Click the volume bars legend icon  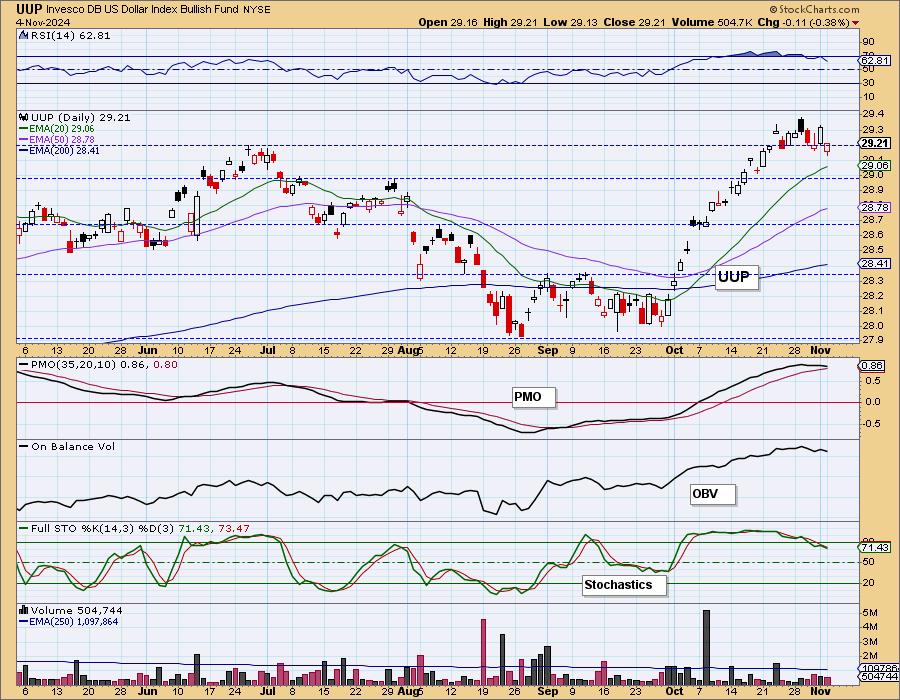pyautogui.click(x=24, y=610)
